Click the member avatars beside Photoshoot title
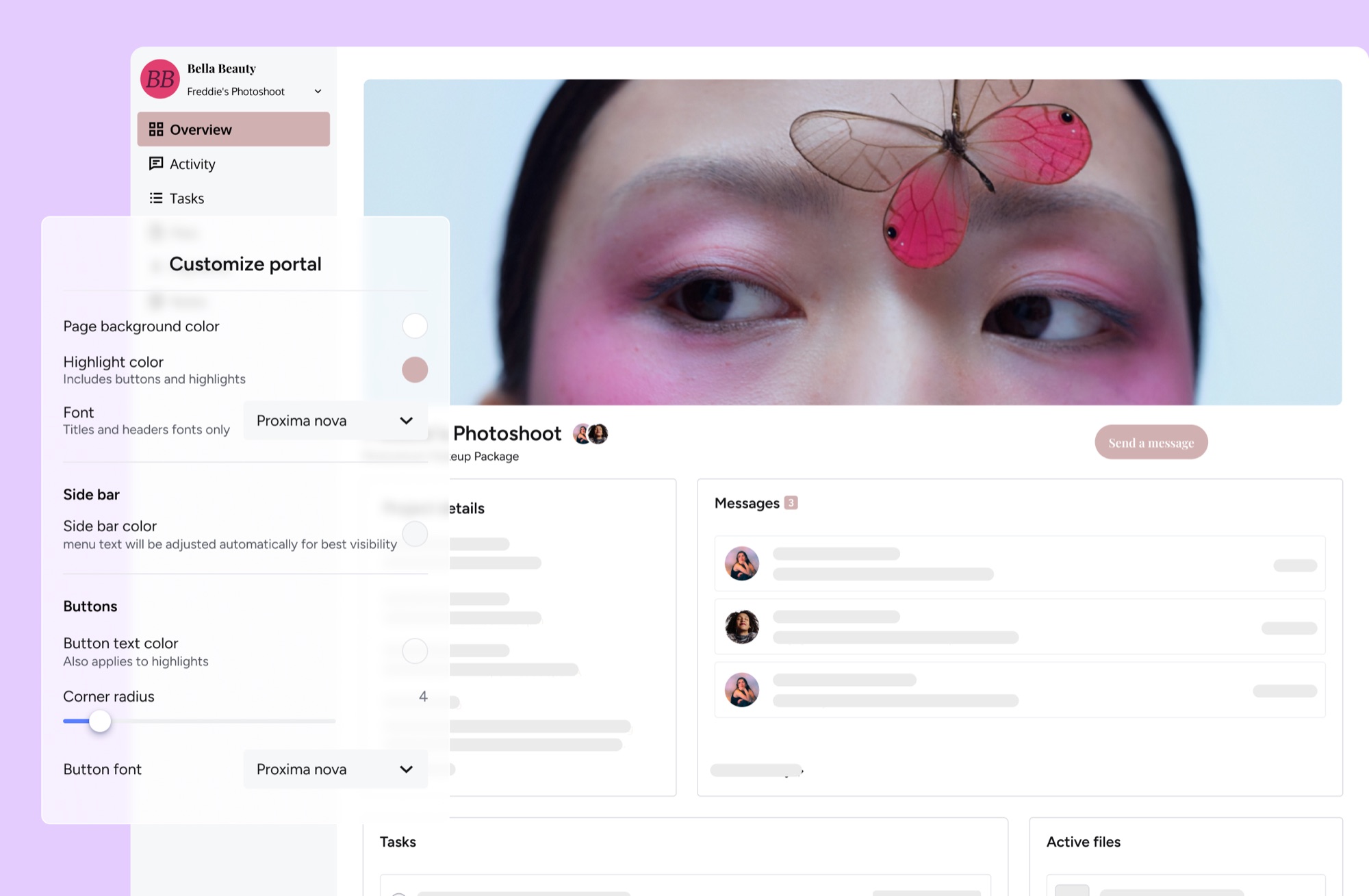This screenshot has height=896, width=1369. tap(591, 433)
